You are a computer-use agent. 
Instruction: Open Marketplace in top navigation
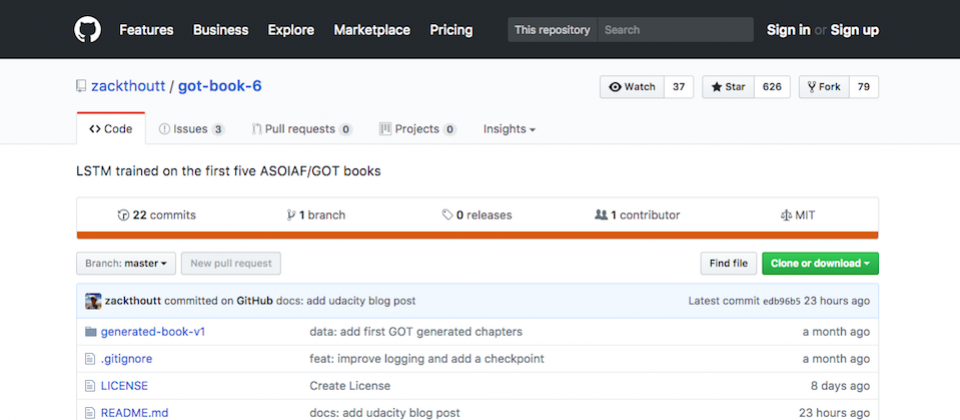[x=372, y=29]
